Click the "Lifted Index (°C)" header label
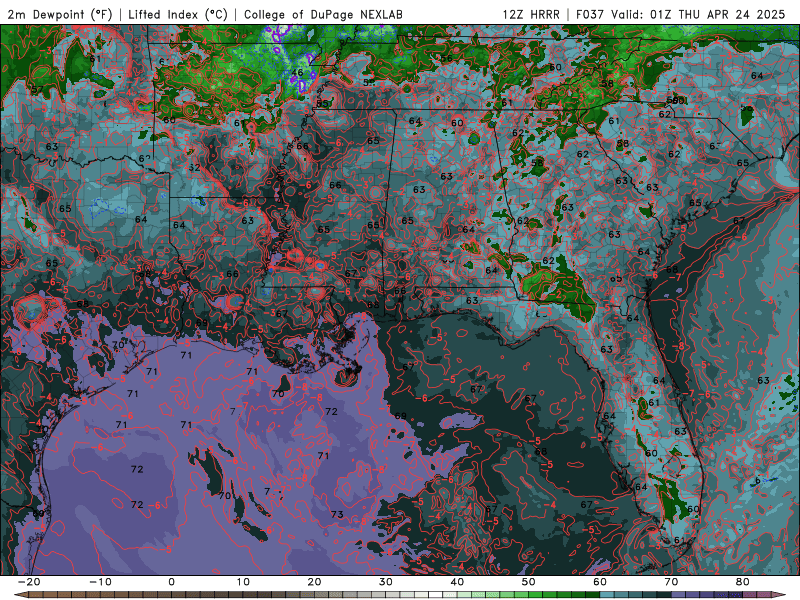The image size is (800, 600). click(x=178, y=14)
